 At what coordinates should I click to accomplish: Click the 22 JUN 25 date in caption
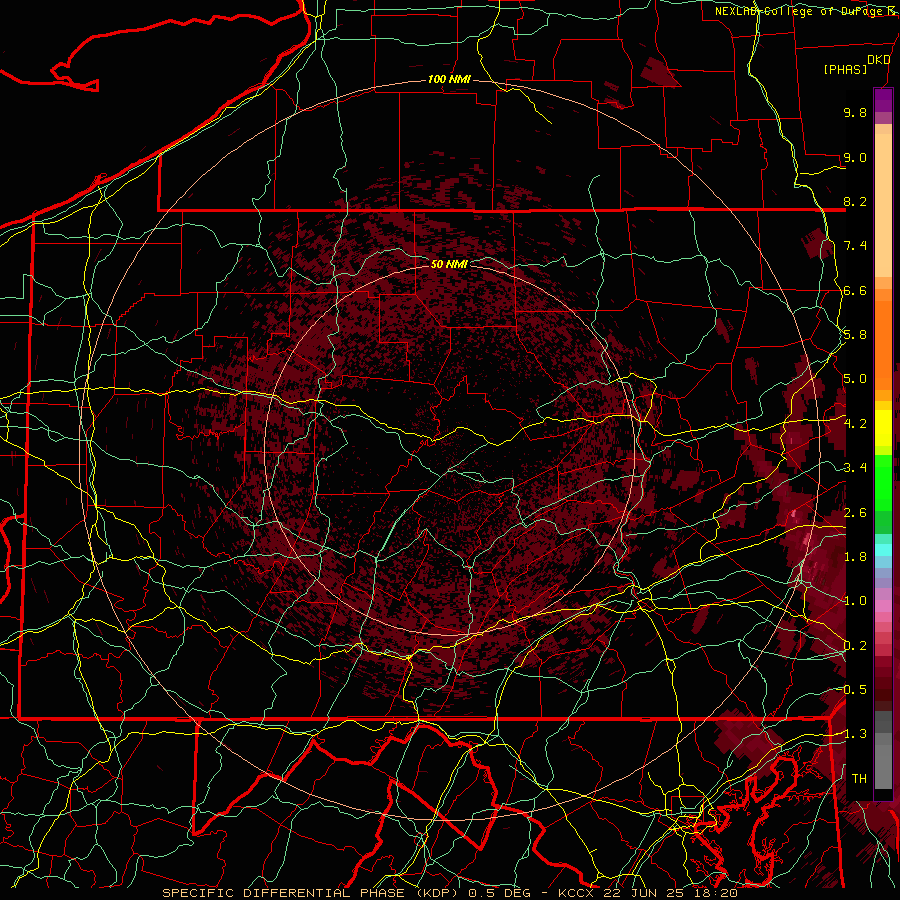click(x=641, y=893)
